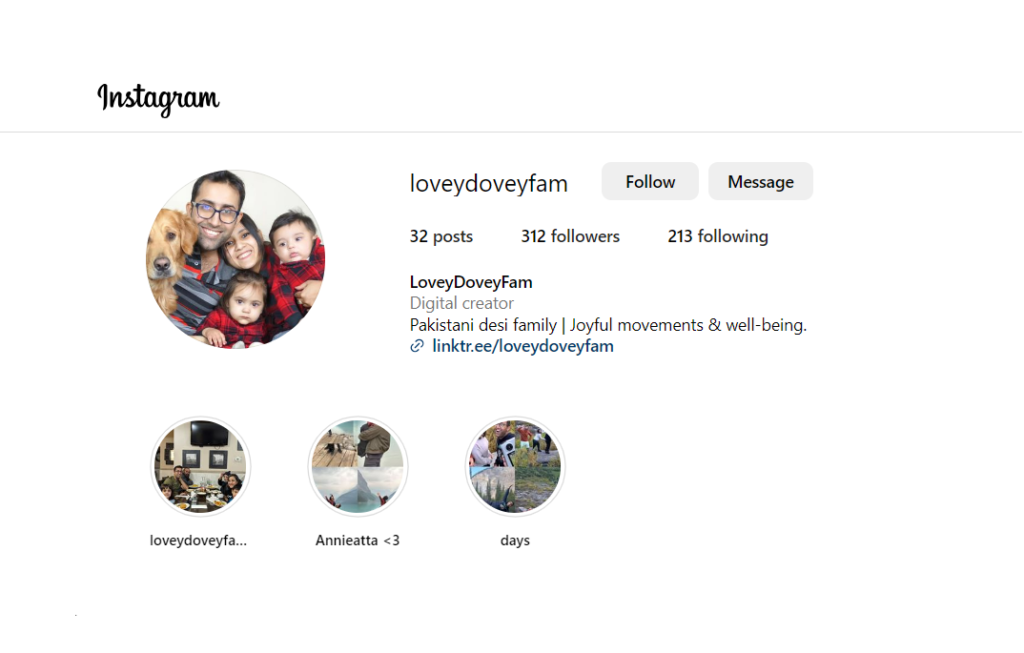Screen dimensions: 1024x653
Task: Click the Annieatta <3 highlight label
Action: 357,541
